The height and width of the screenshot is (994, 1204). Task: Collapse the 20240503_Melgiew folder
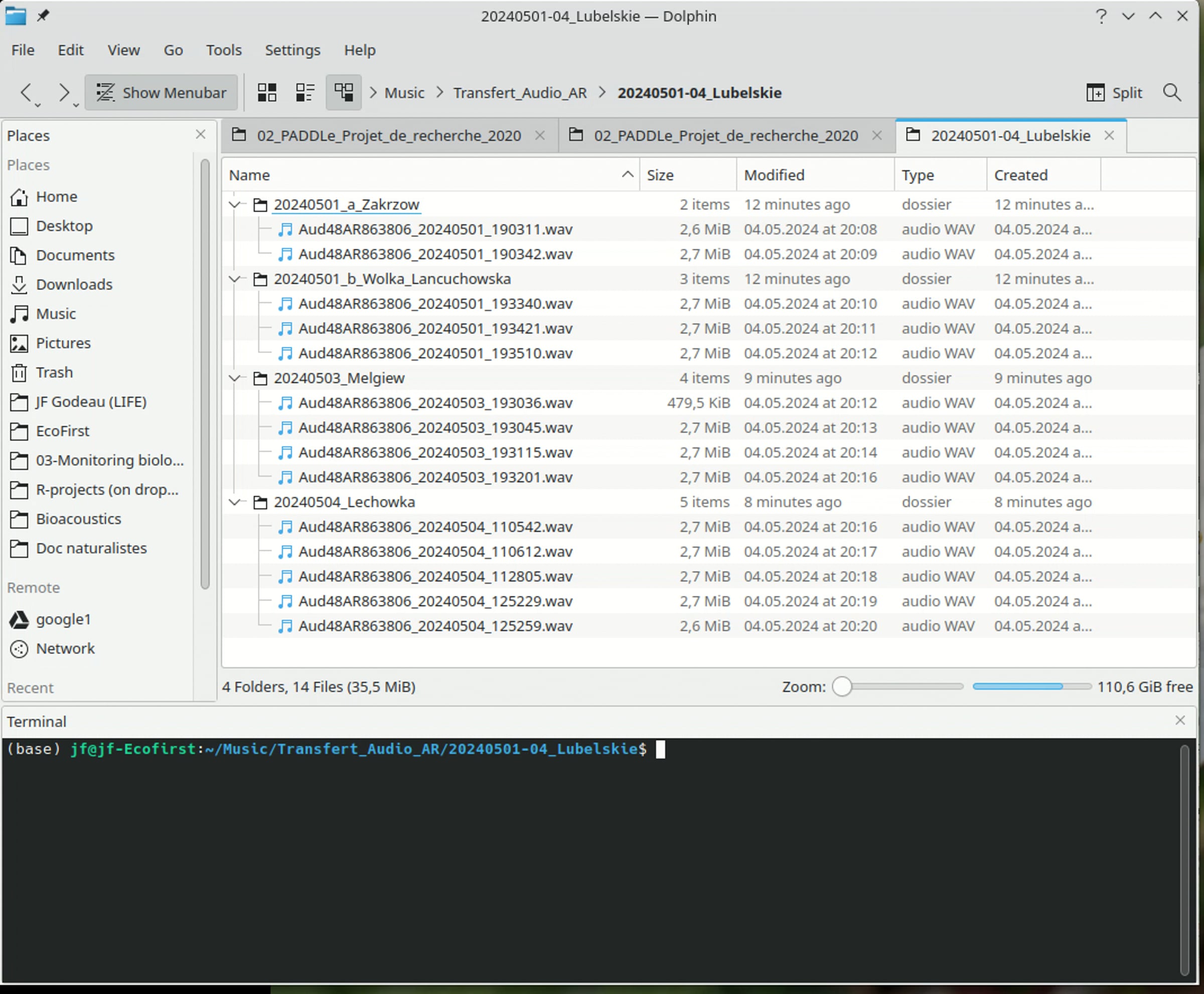point(234,378)
